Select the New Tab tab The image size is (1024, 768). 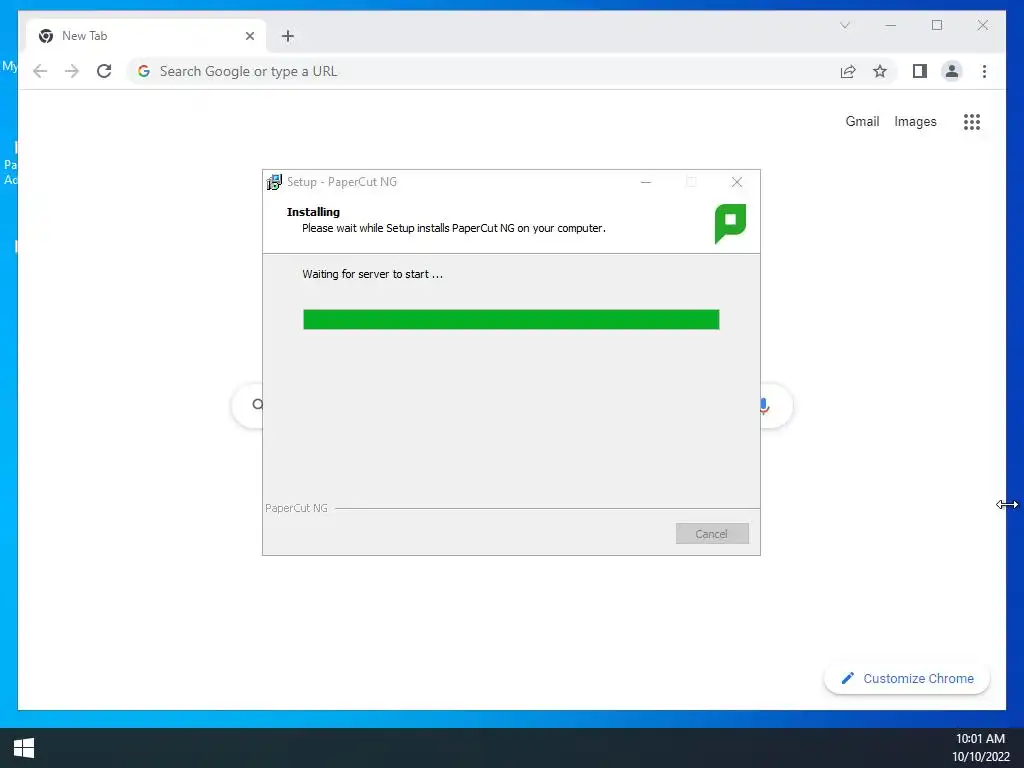(146, 36)
